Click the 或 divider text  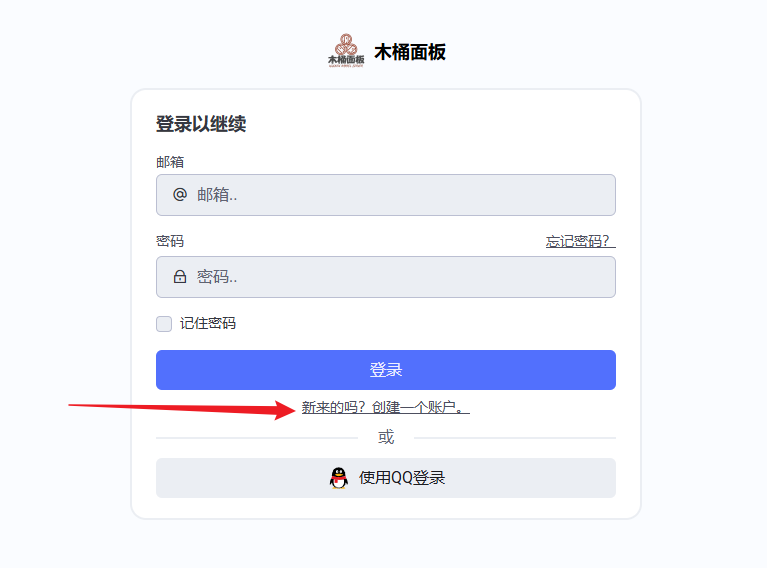point(386,437)
